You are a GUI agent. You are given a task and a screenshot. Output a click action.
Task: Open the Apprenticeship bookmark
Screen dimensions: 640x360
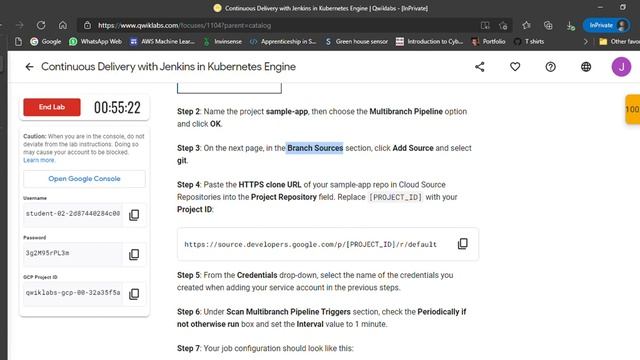(283, 41)
